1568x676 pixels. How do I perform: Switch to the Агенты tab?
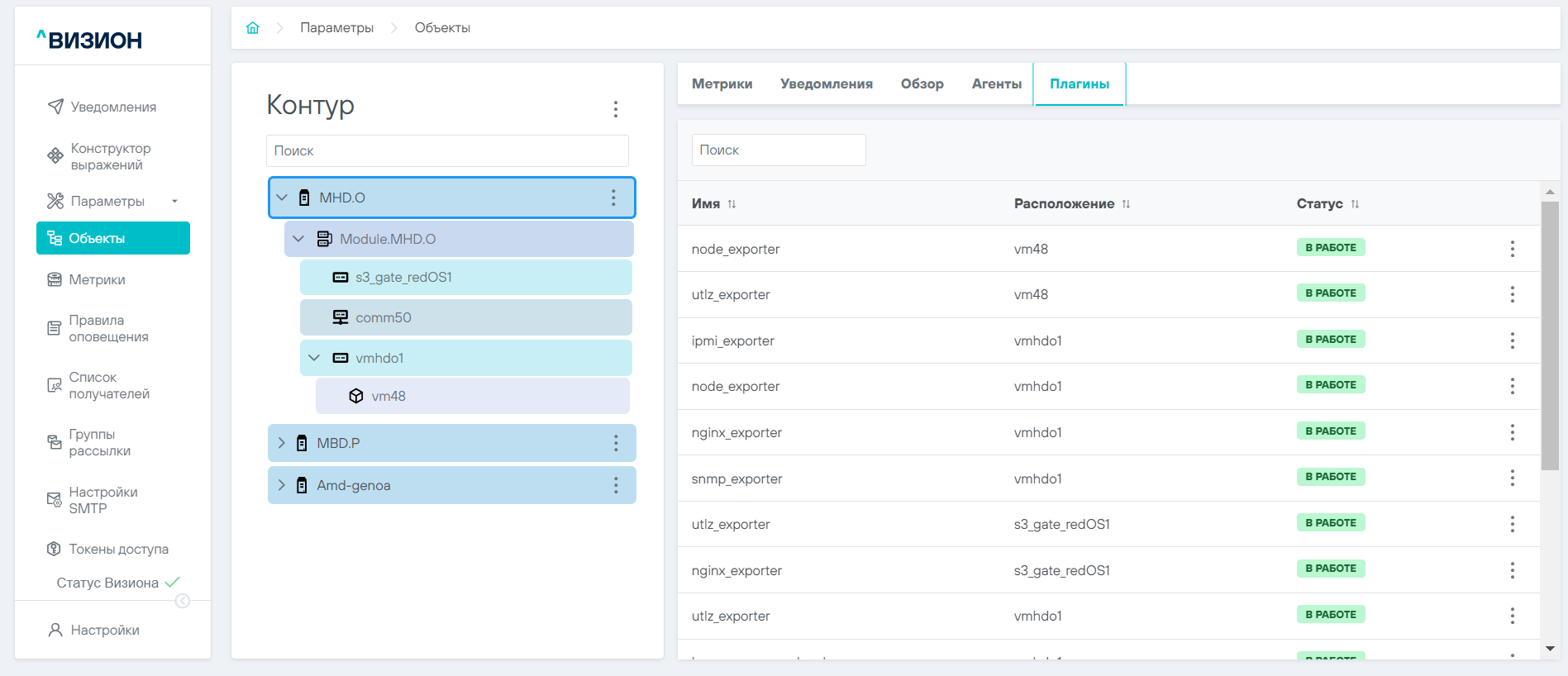coord(996,84)
